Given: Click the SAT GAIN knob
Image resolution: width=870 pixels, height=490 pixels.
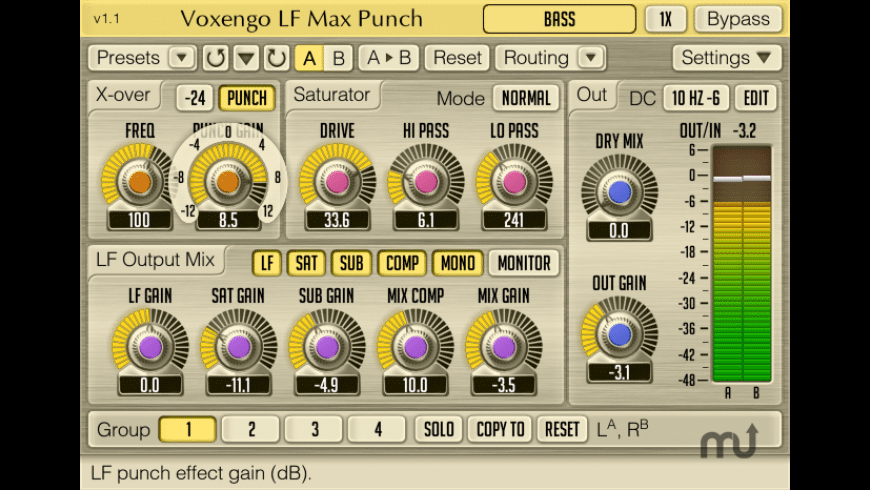Looking at the screenshot, I should tap(239, 347).
